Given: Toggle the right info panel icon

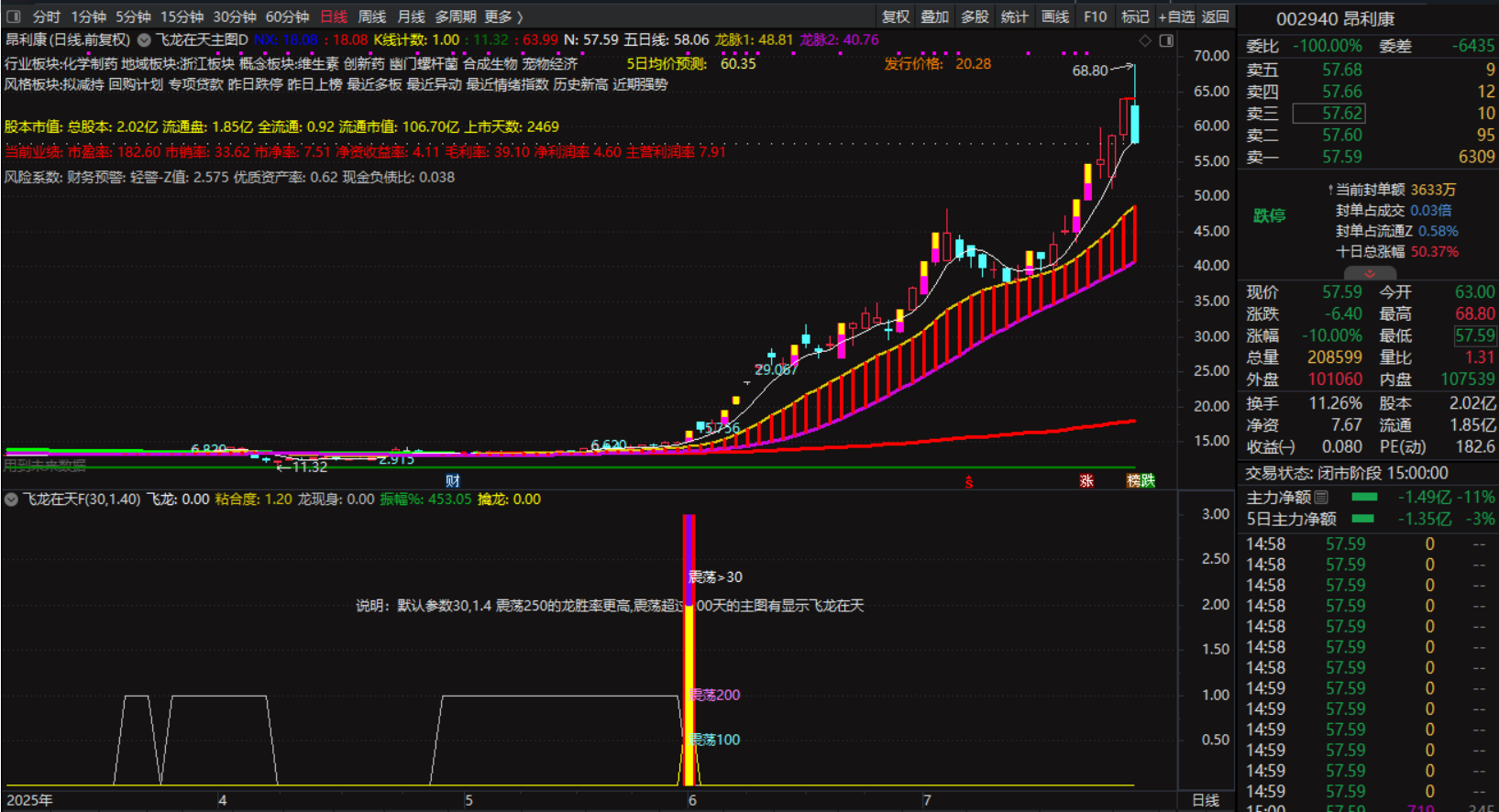Looking at the screenshot, I should [x=1166, y=40].
